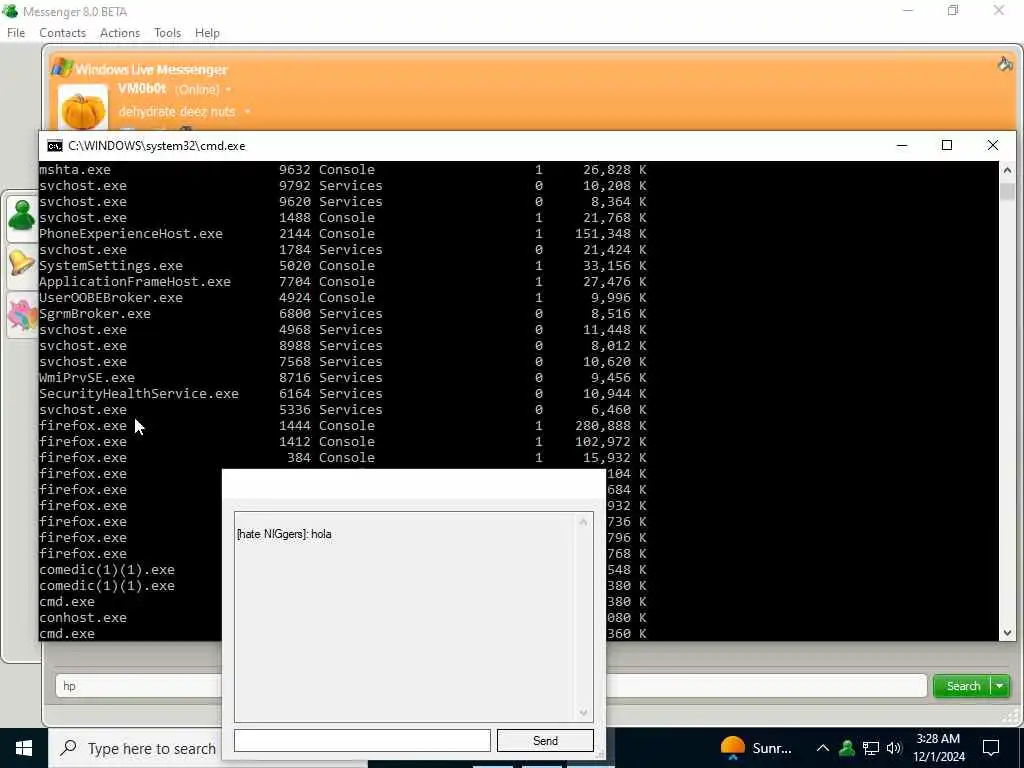This screenshot has width=1024, height=768.
Task: Click the cmd window scroll up arrow
Action: (x=1007, y=170)
